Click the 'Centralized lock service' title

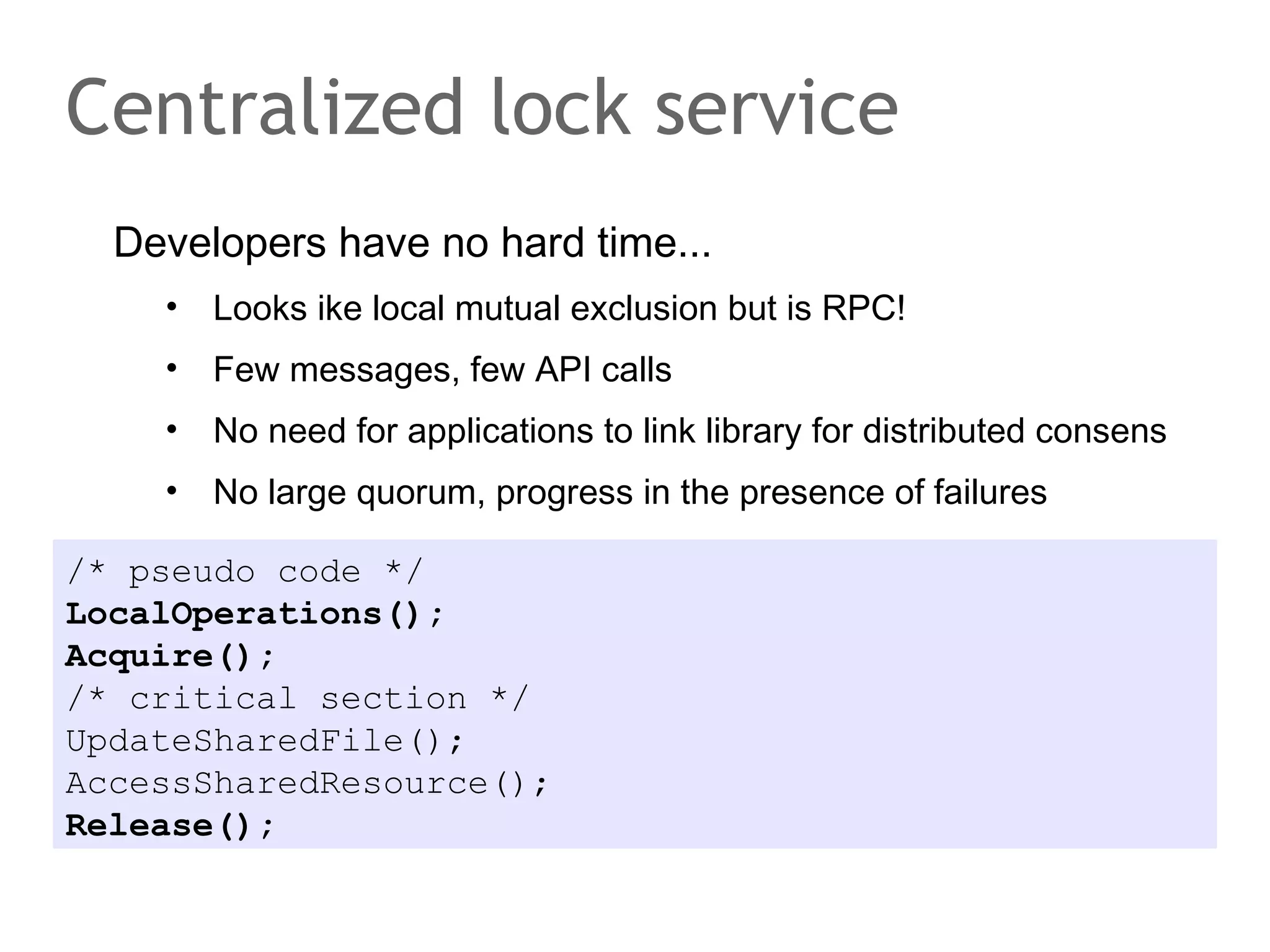pyautogui.click(x=482, y=107)
